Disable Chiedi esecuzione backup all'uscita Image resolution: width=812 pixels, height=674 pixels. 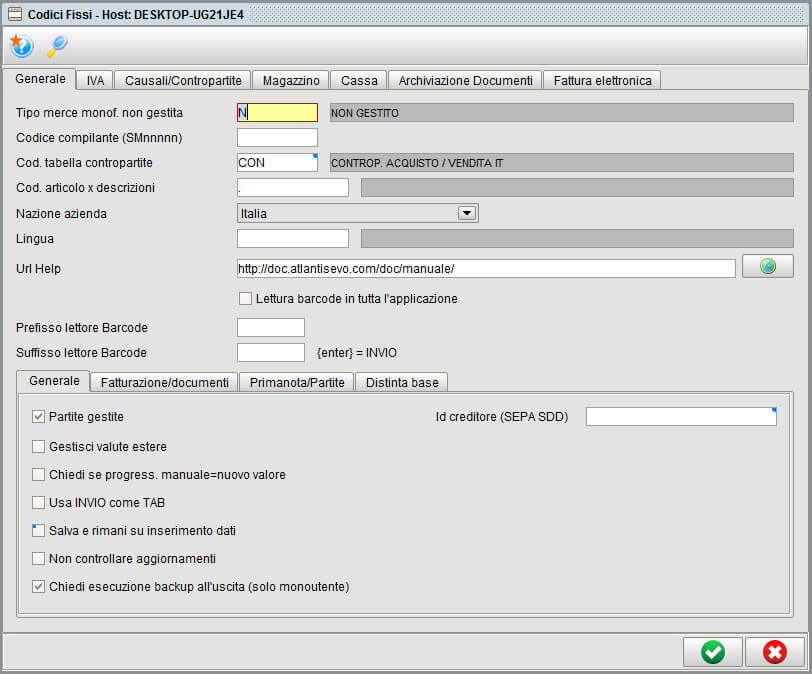pos(38,586)
